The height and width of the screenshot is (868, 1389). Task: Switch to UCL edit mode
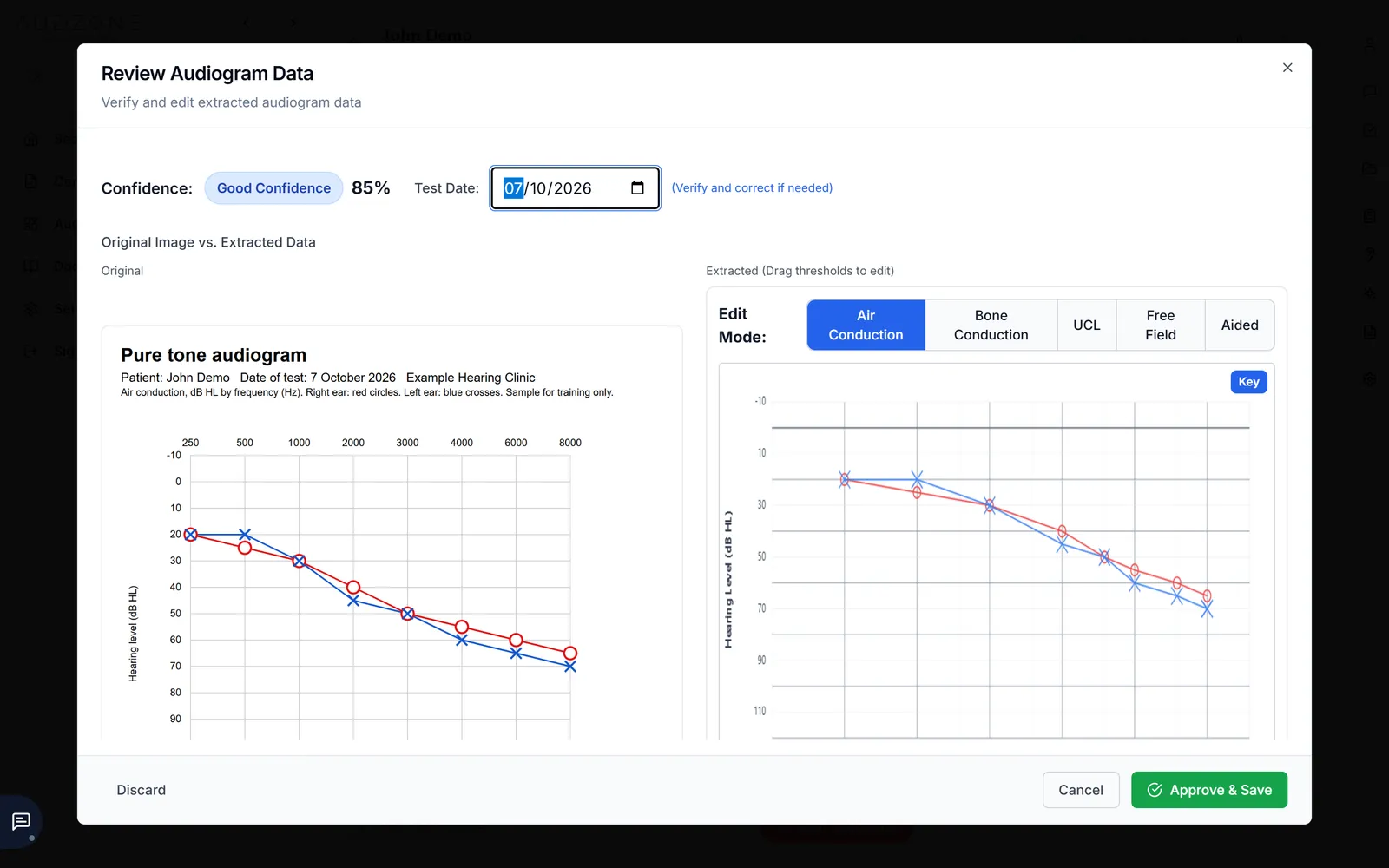1086,325
